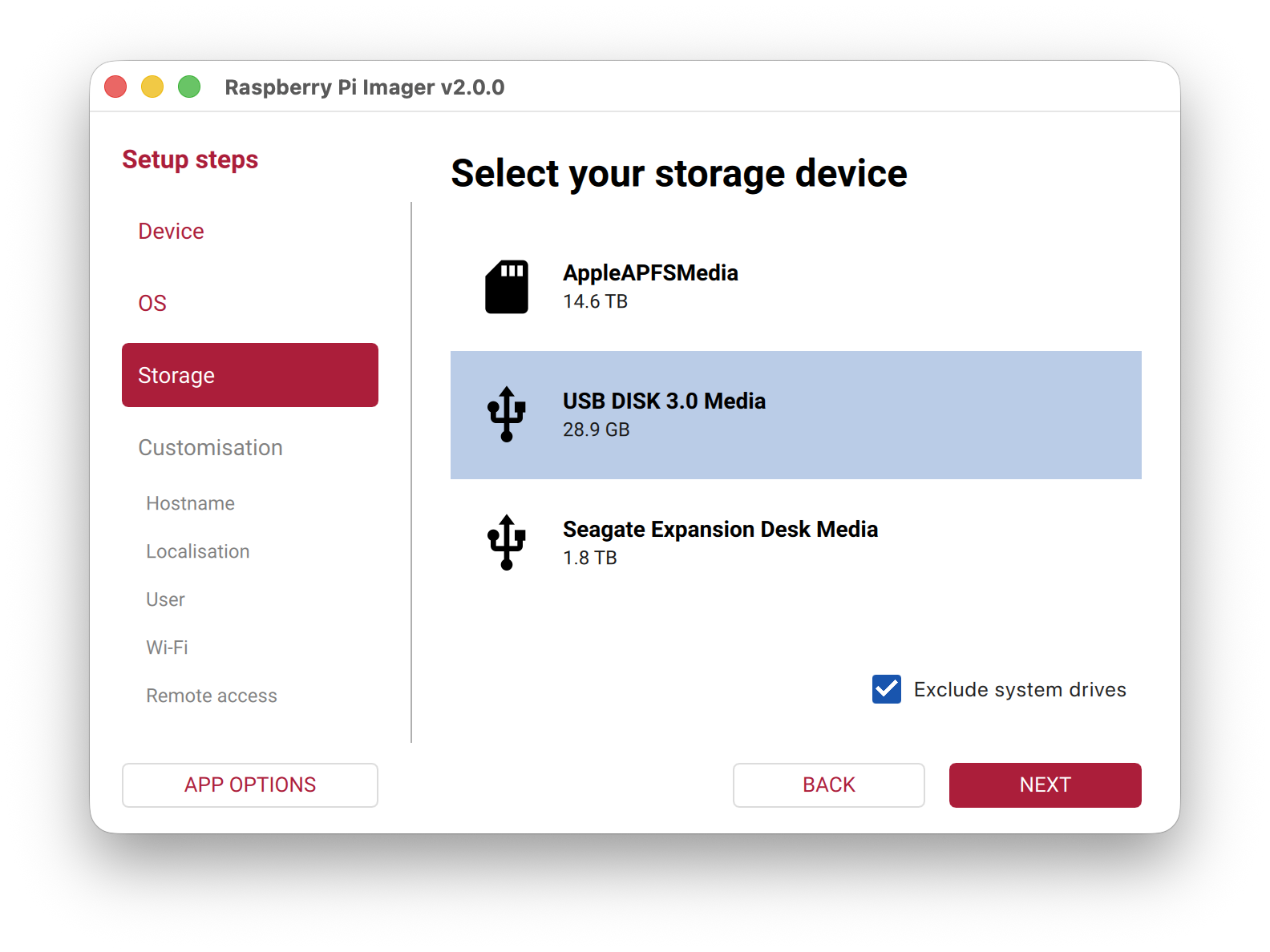Open the Remote access sub-step

pos(212,696)
